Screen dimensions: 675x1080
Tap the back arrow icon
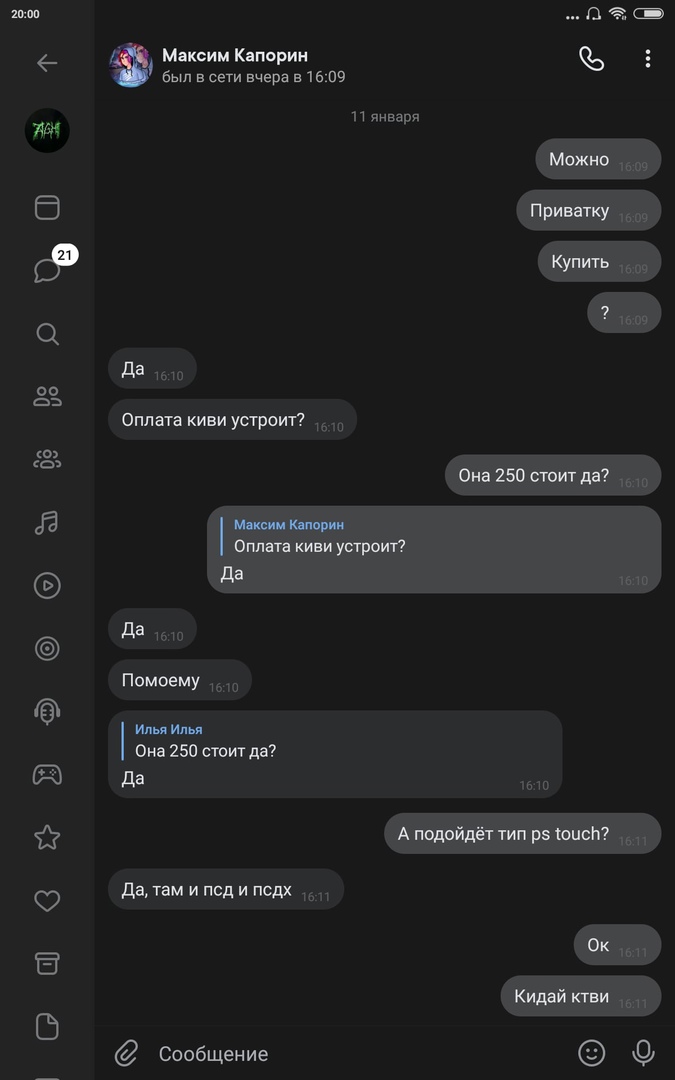47,63
